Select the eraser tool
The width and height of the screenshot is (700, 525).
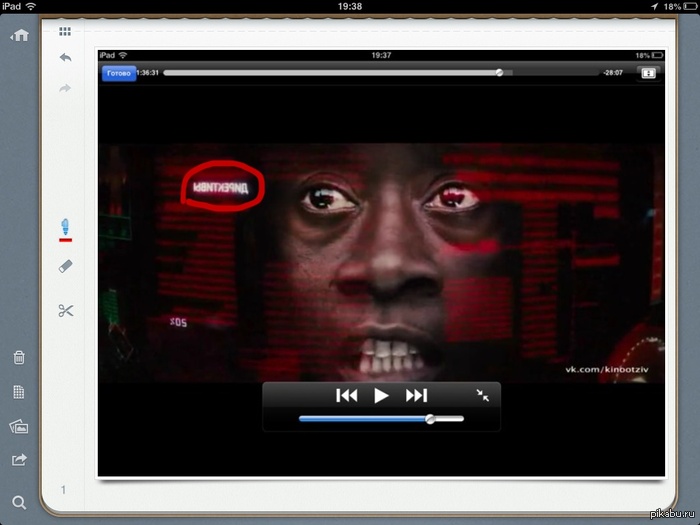click(65, 267)
